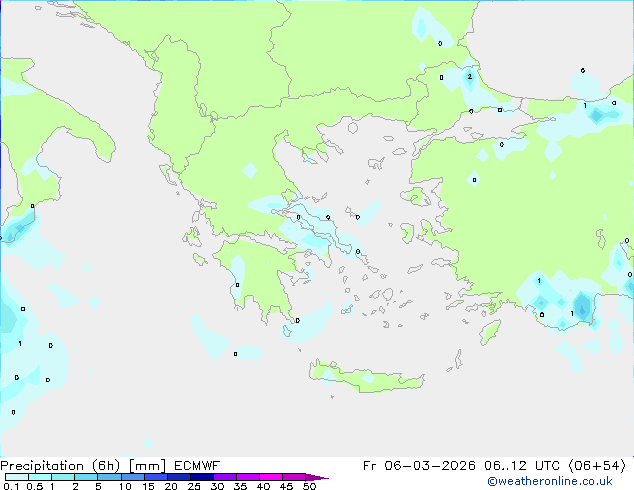Click the '0.1' label on the legend scale

[11, 486]
